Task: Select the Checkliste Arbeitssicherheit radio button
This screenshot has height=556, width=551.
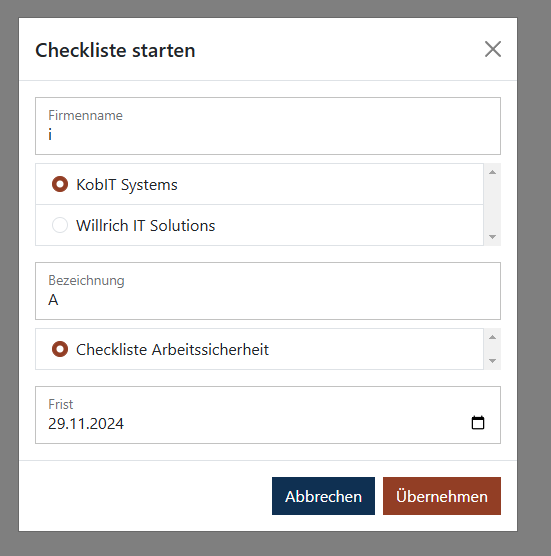Action: 60,349
